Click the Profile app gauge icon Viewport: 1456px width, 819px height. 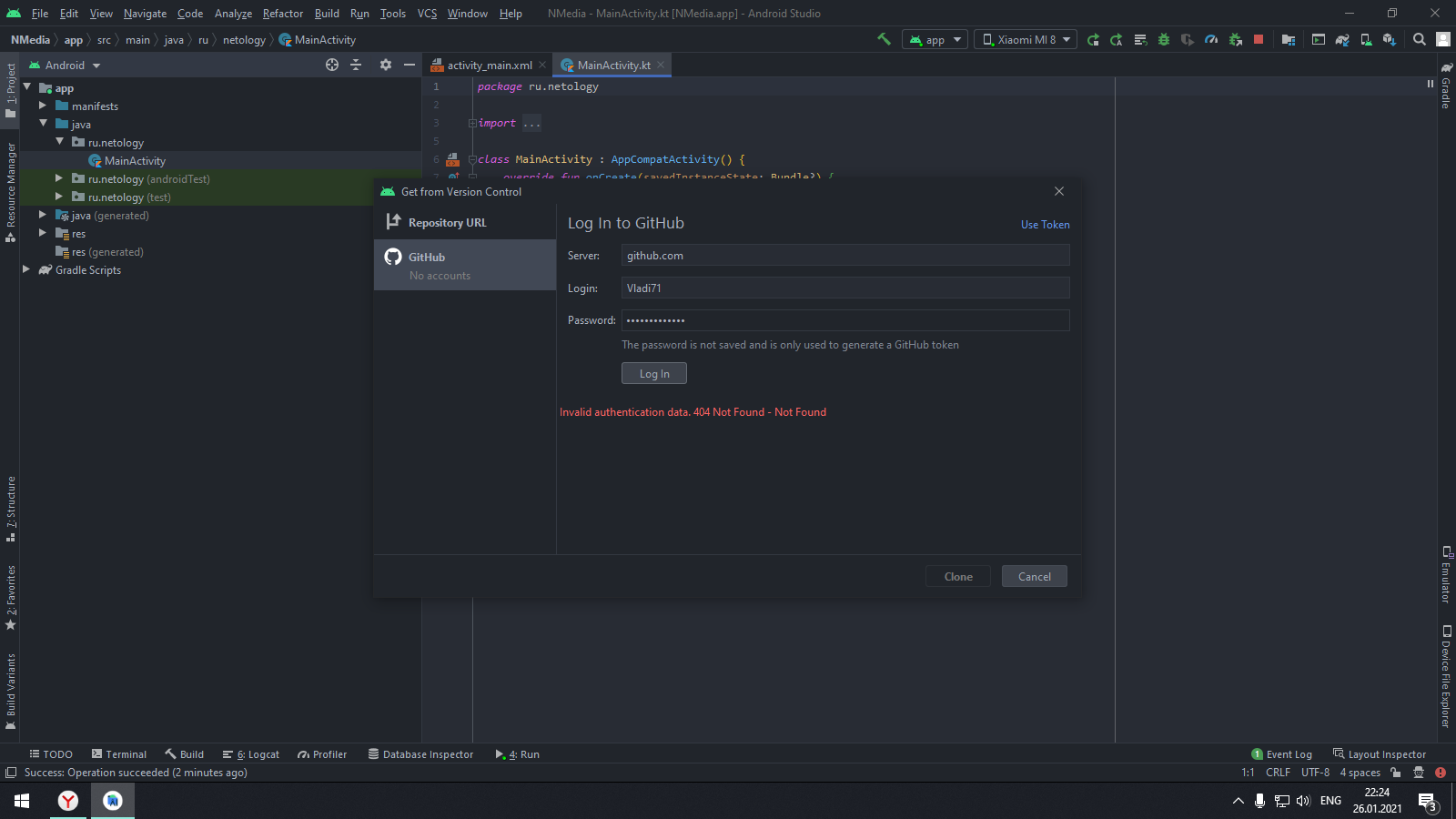(1211, 39)
